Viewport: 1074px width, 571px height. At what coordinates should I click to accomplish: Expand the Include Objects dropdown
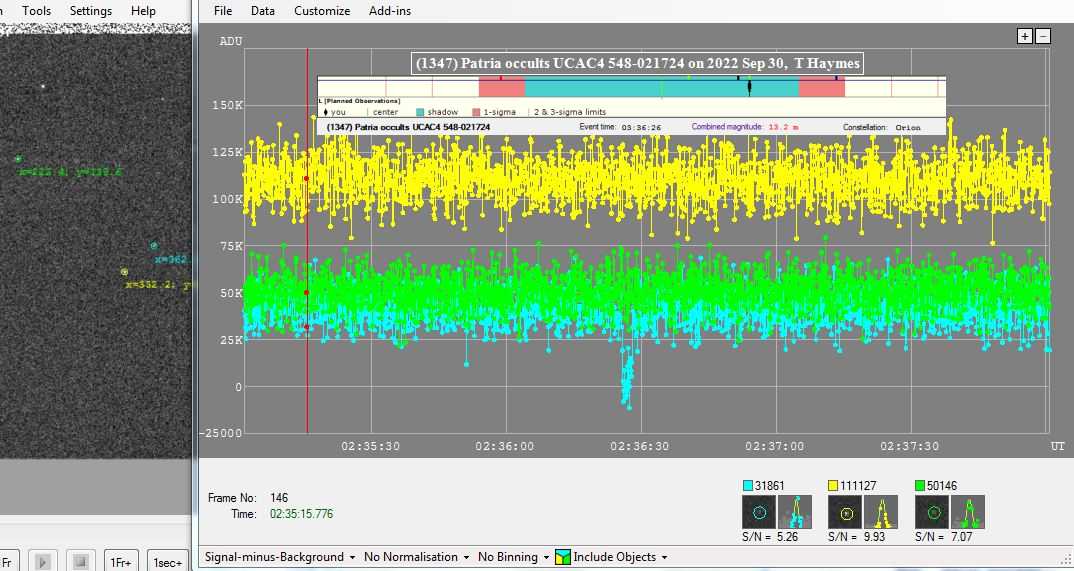(x=620, y=557)
